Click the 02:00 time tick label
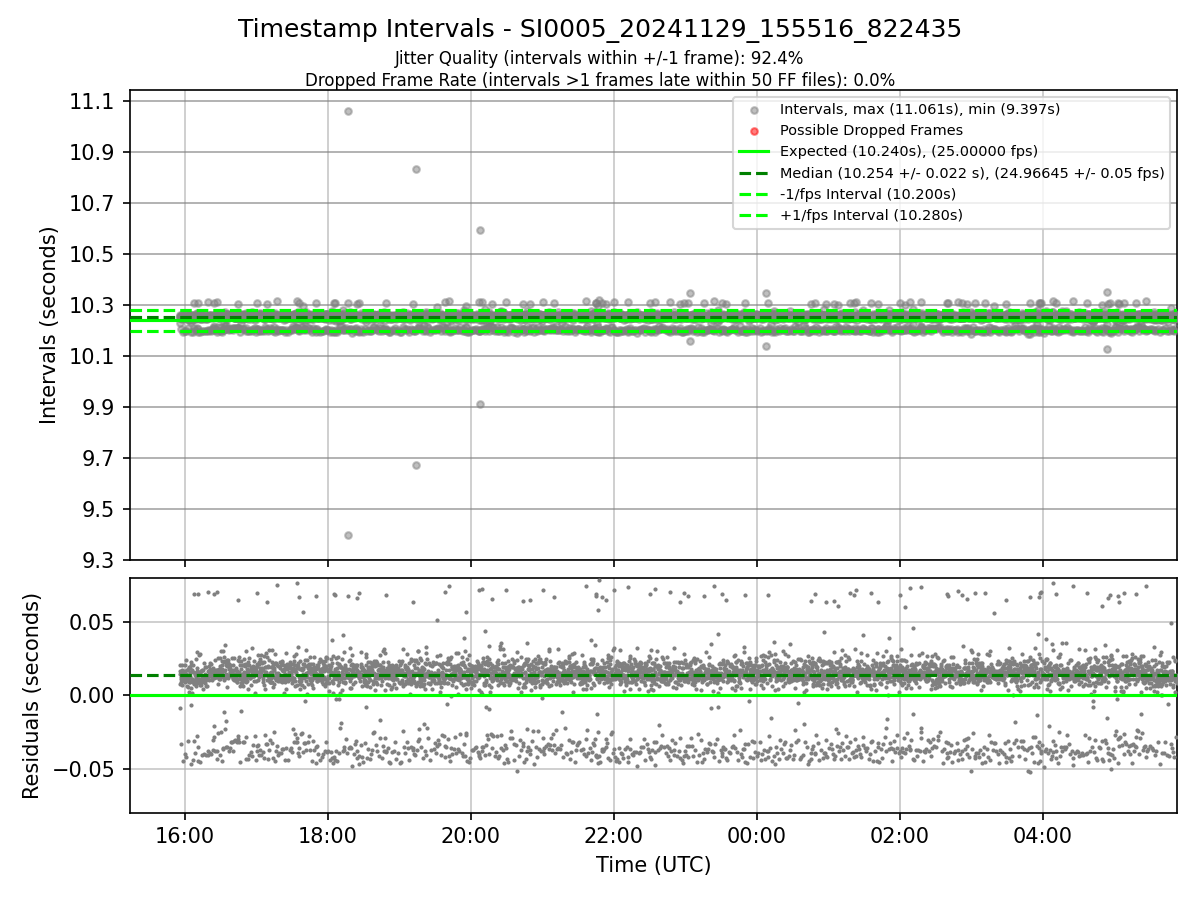Screen dimensions: 1200x900 (899, 834)
